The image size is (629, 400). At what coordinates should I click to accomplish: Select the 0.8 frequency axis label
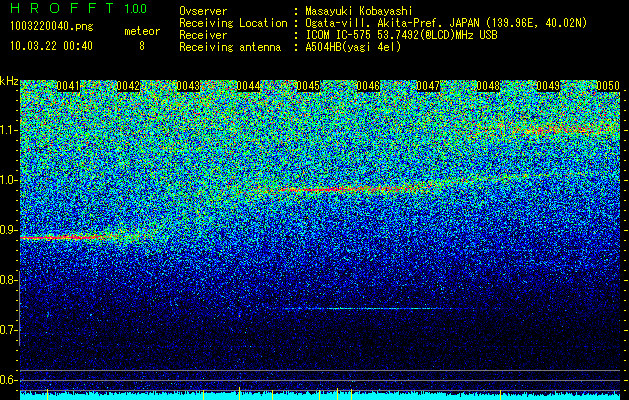tap(8, 280)
